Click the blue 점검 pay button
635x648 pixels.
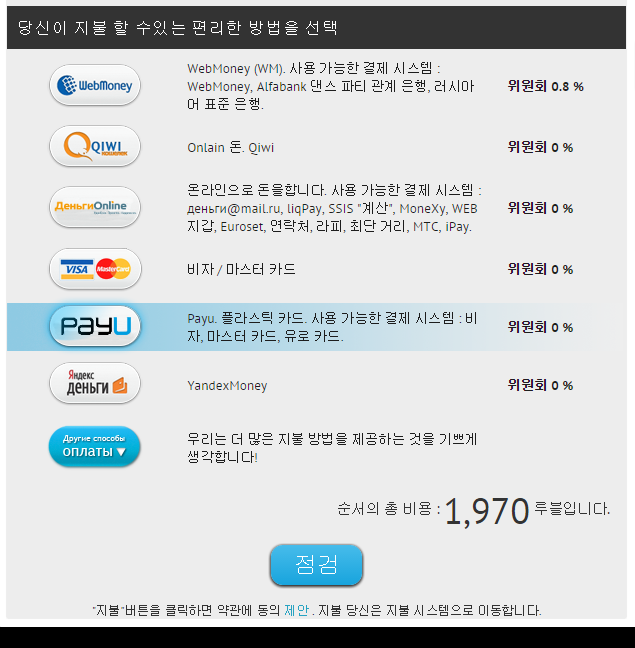316,565
